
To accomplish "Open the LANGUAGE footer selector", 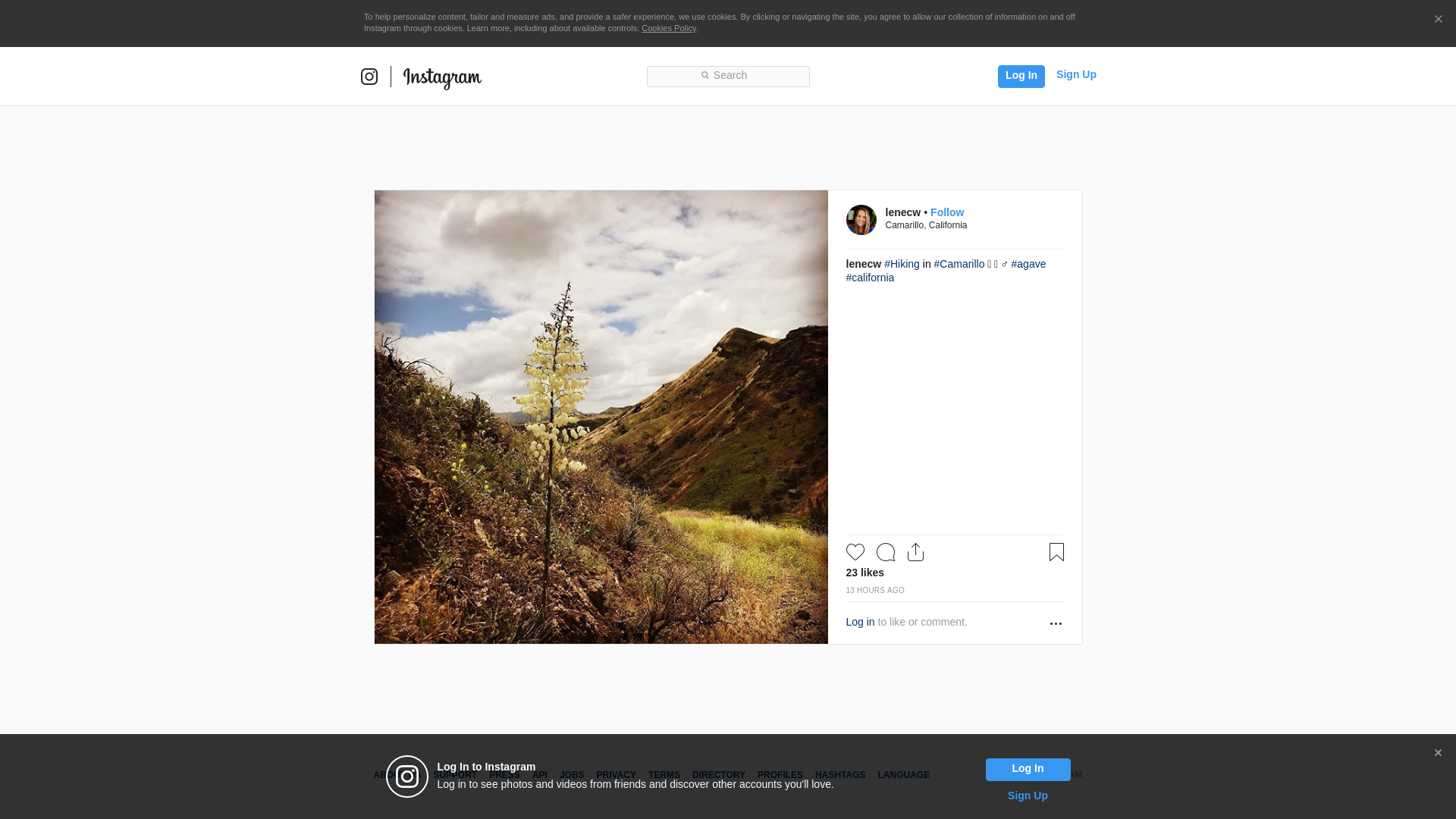I will point(903,775).
